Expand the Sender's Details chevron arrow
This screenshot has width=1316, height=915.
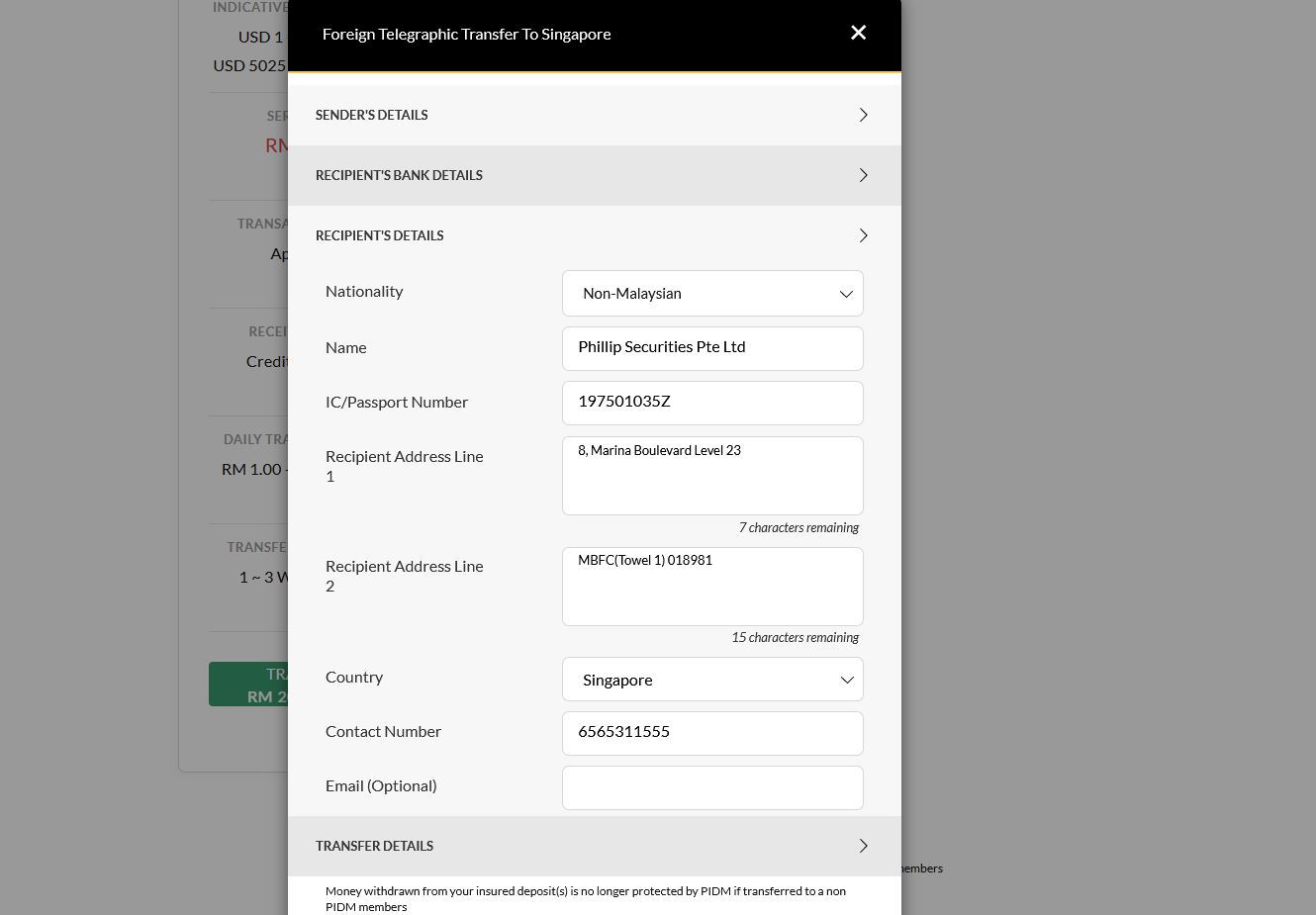[863, 115]
